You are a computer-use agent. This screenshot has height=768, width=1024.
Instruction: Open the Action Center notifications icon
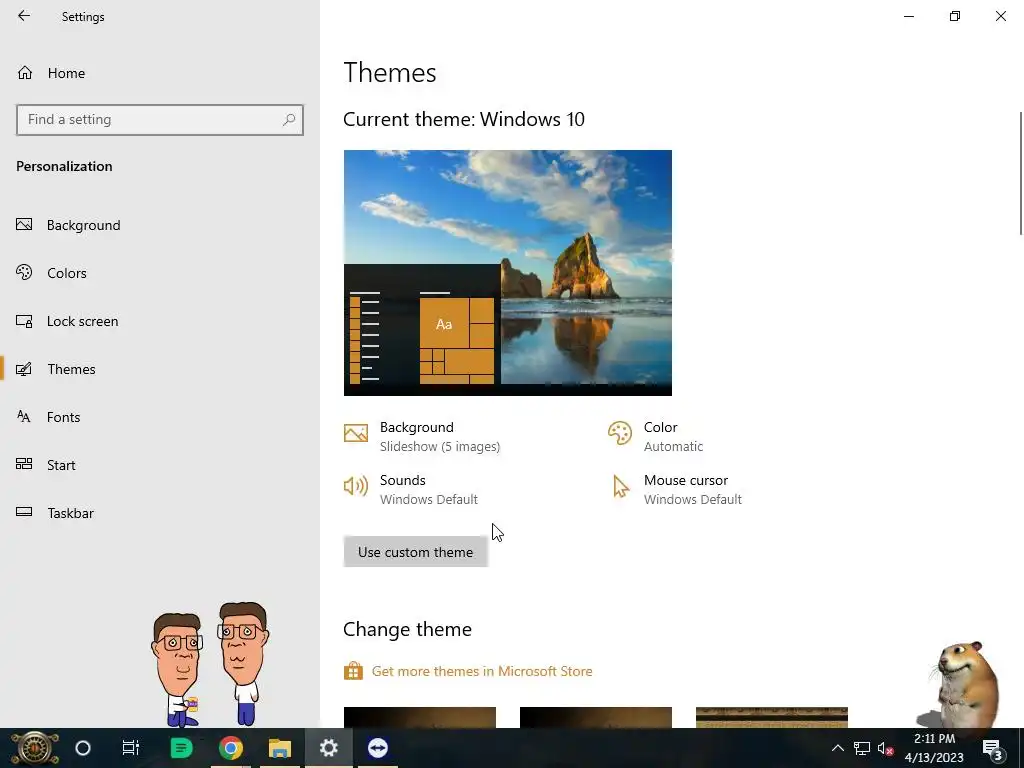[x=992, y=748]
